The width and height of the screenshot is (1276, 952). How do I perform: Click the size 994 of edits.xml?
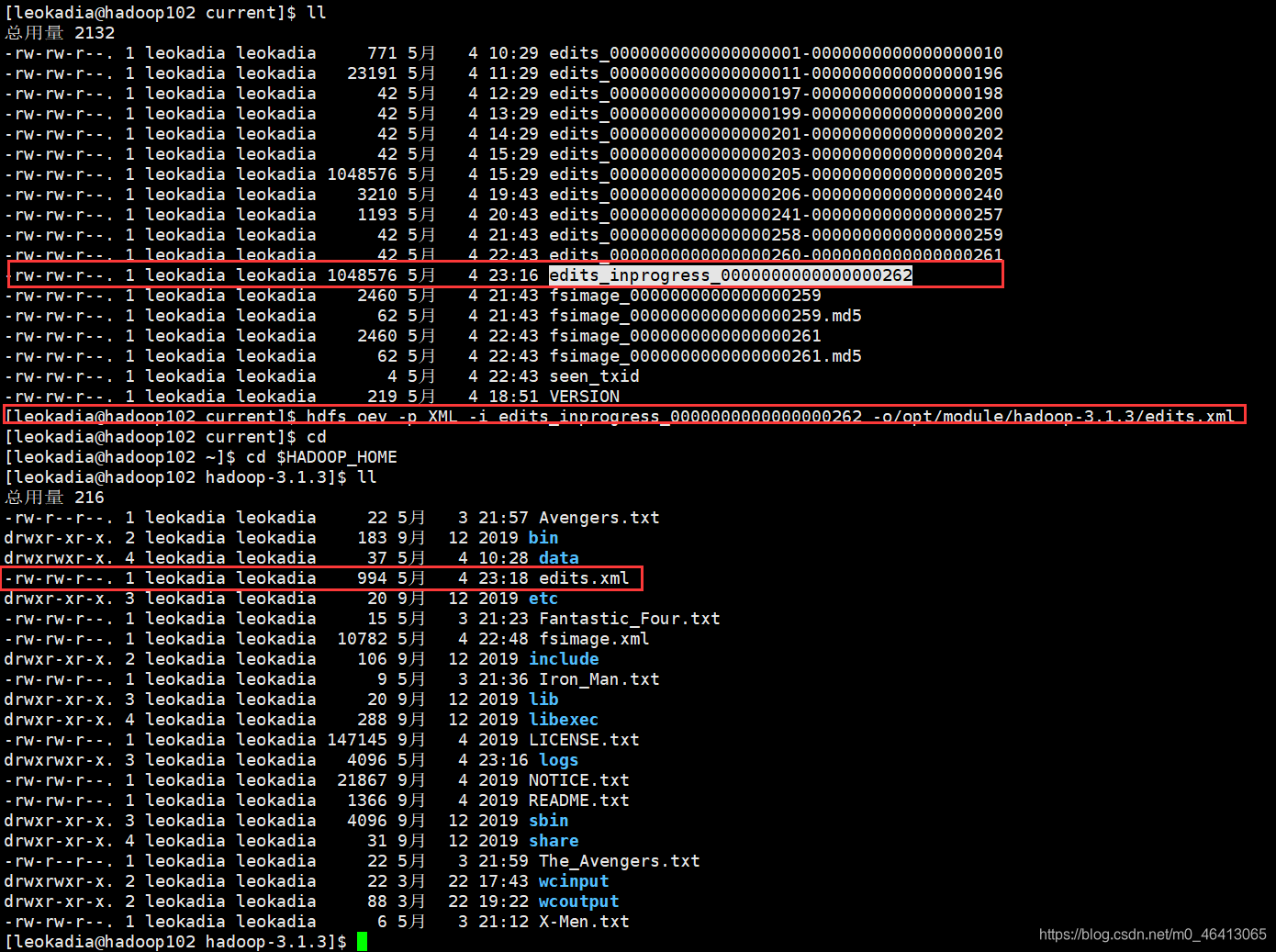pyautogui.click(x=372, y=578)
